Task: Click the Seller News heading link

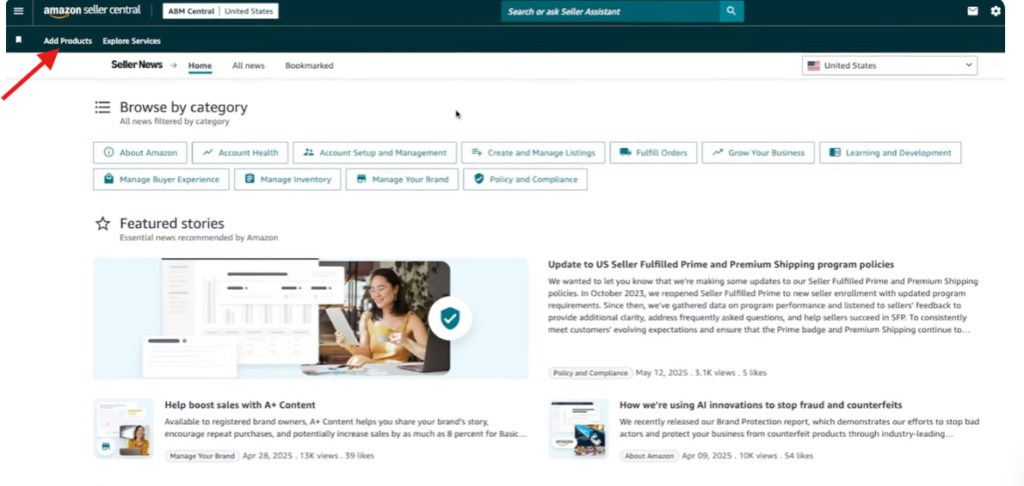Action: coord(136,65)
